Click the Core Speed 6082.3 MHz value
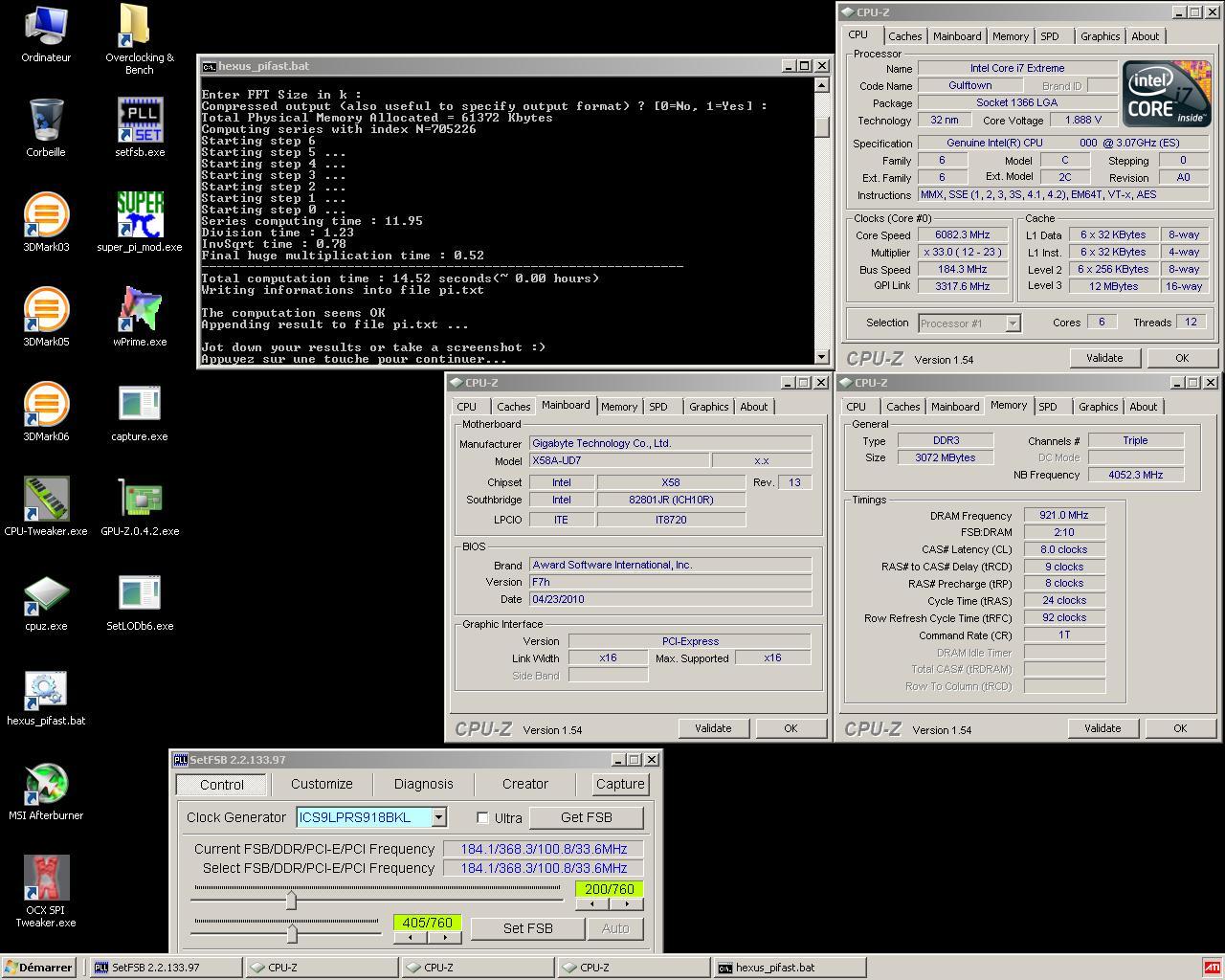Viewport: 1225px width, 980px height. point(963,234)
